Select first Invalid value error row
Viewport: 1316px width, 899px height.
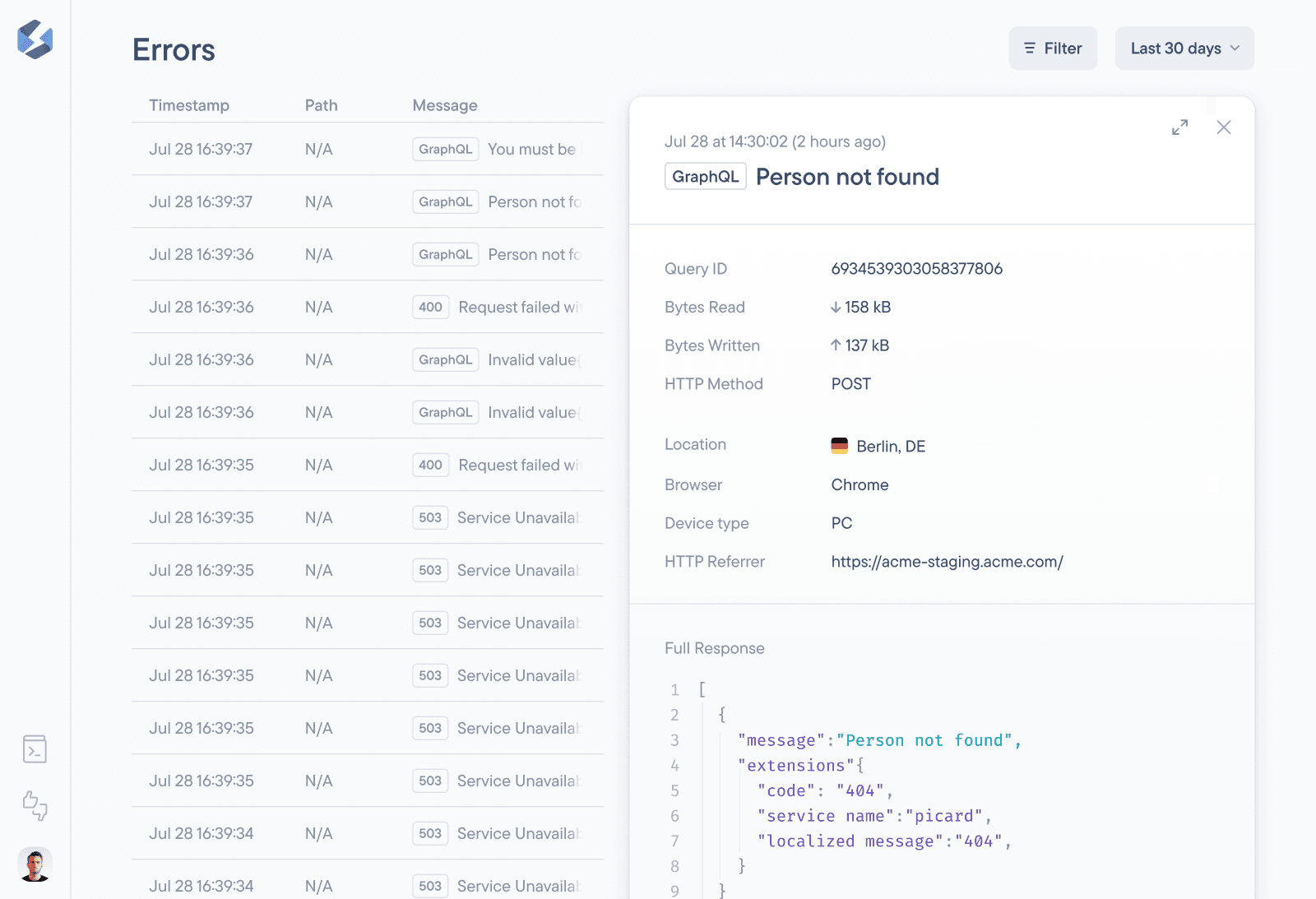(367, 359)
